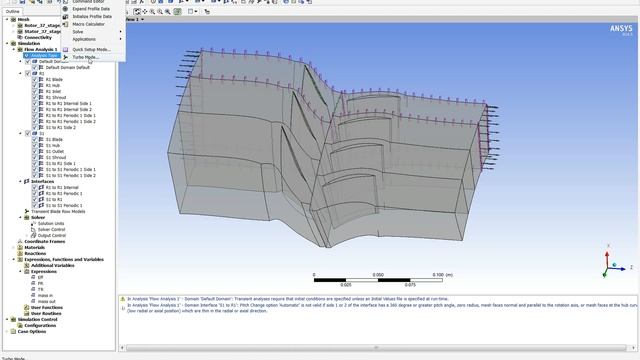Click the Simulation Control icon
Viewport: 640px width, 360px height.
click(13, 319)
